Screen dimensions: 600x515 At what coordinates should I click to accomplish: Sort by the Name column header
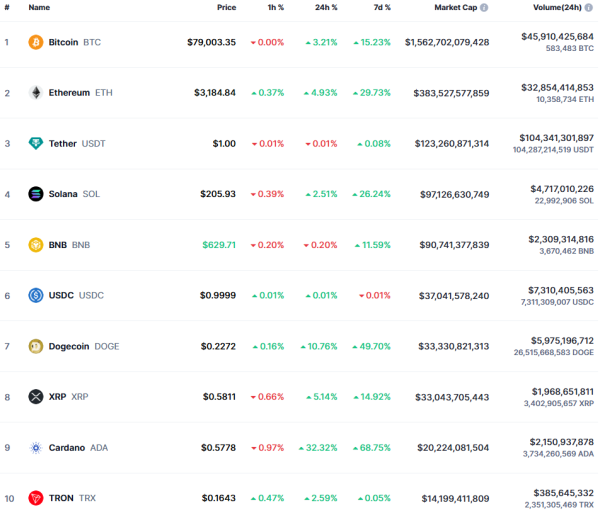[x=39, y=8]
